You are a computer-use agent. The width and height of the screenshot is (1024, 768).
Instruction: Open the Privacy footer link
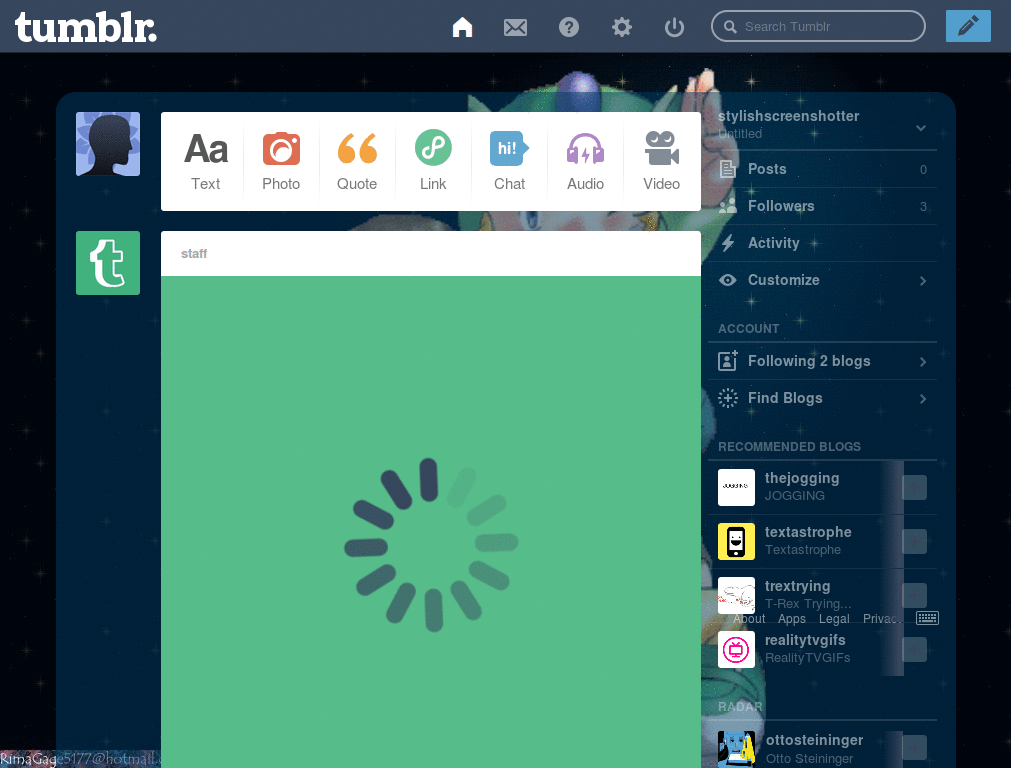(x=882, y=618)
